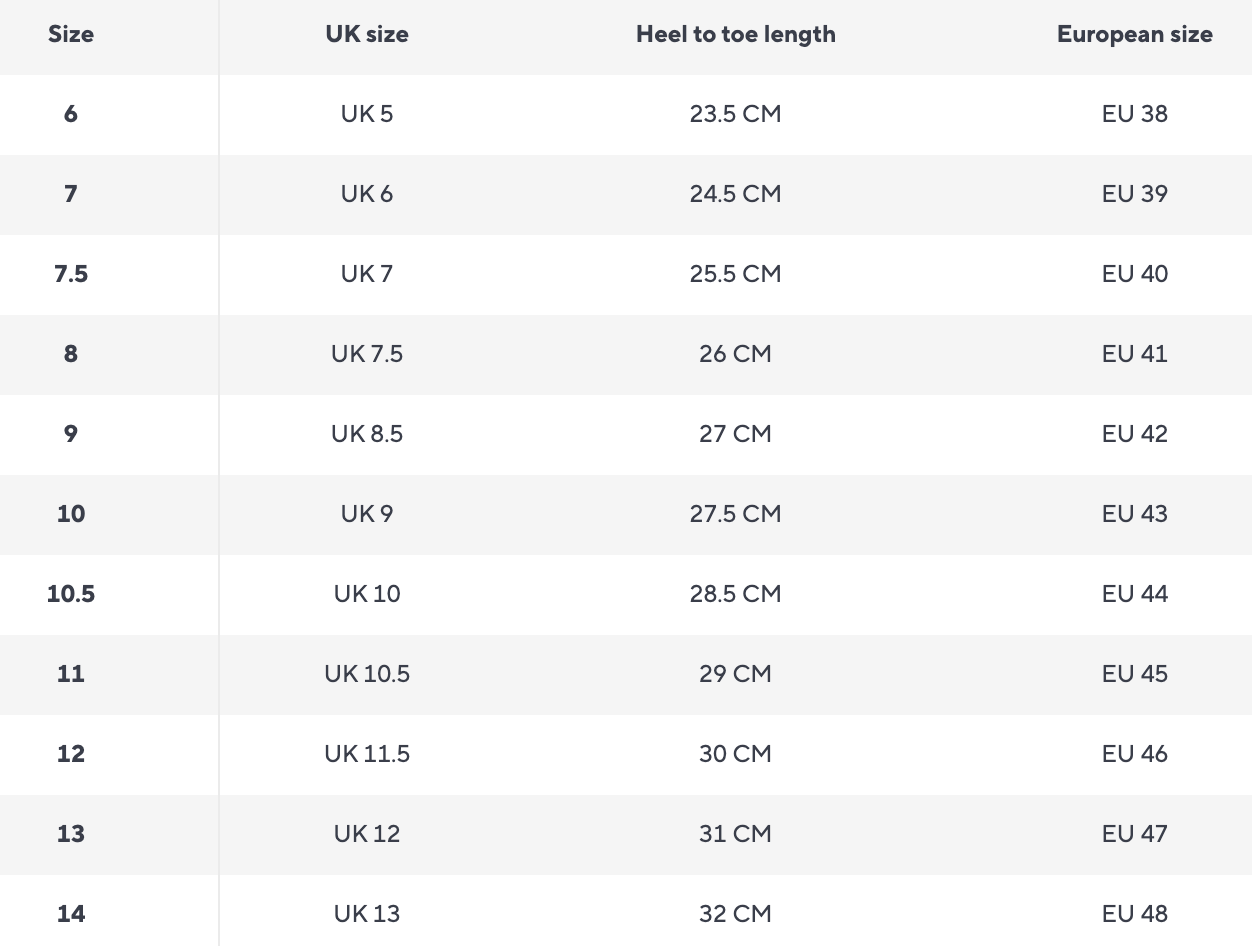Click the EU 38 cell
Screen dimensions: 1252x946
click(x=1134, y=114)
